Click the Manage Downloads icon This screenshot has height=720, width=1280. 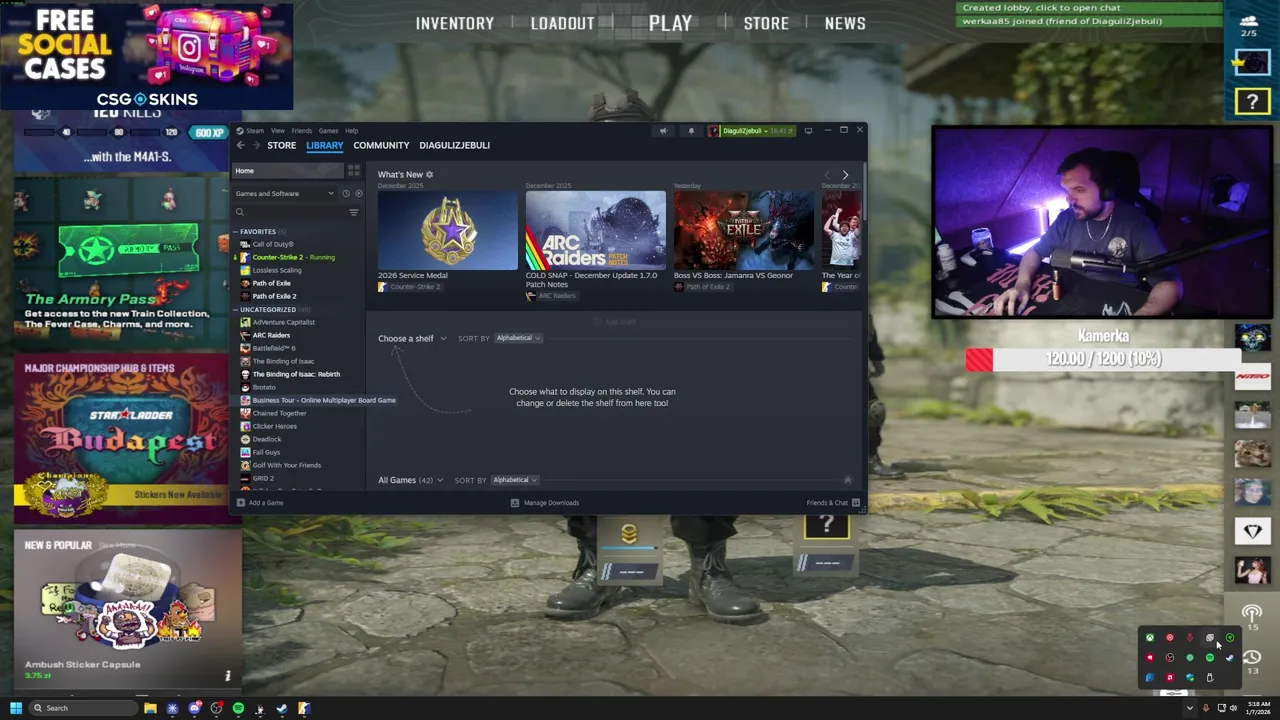tap(515, 503)
